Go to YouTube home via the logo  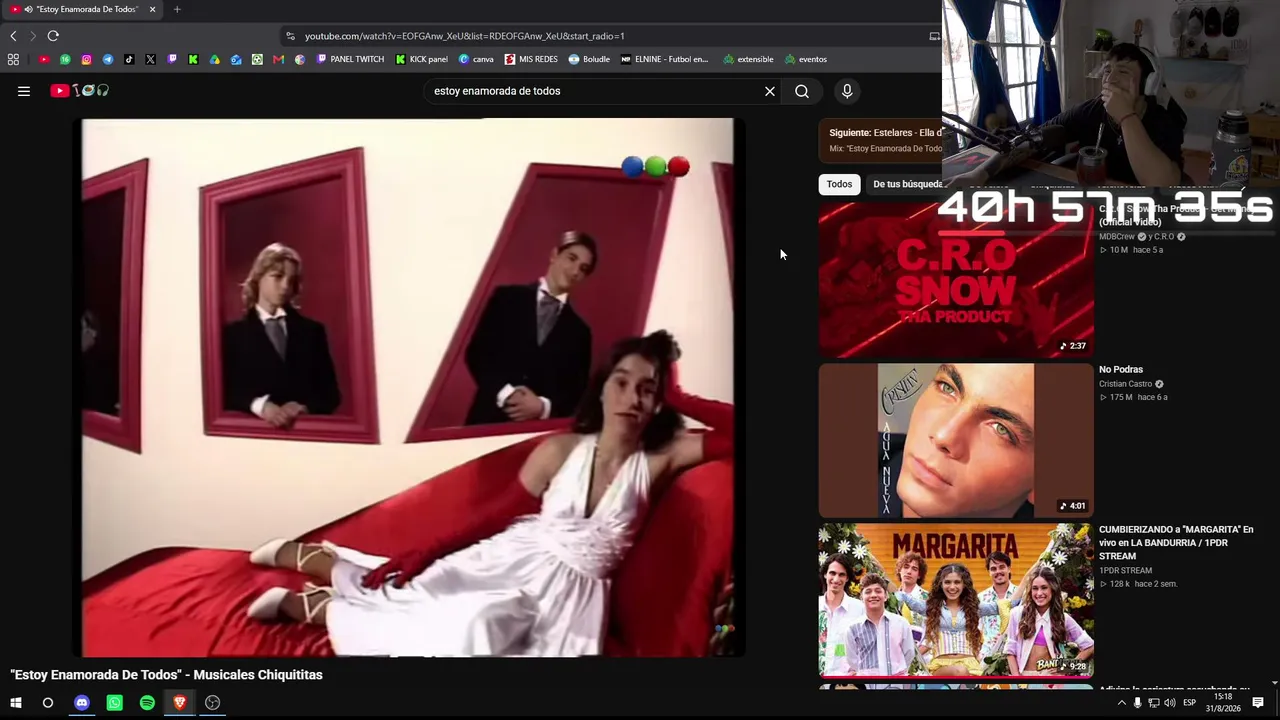click(80, 91)
